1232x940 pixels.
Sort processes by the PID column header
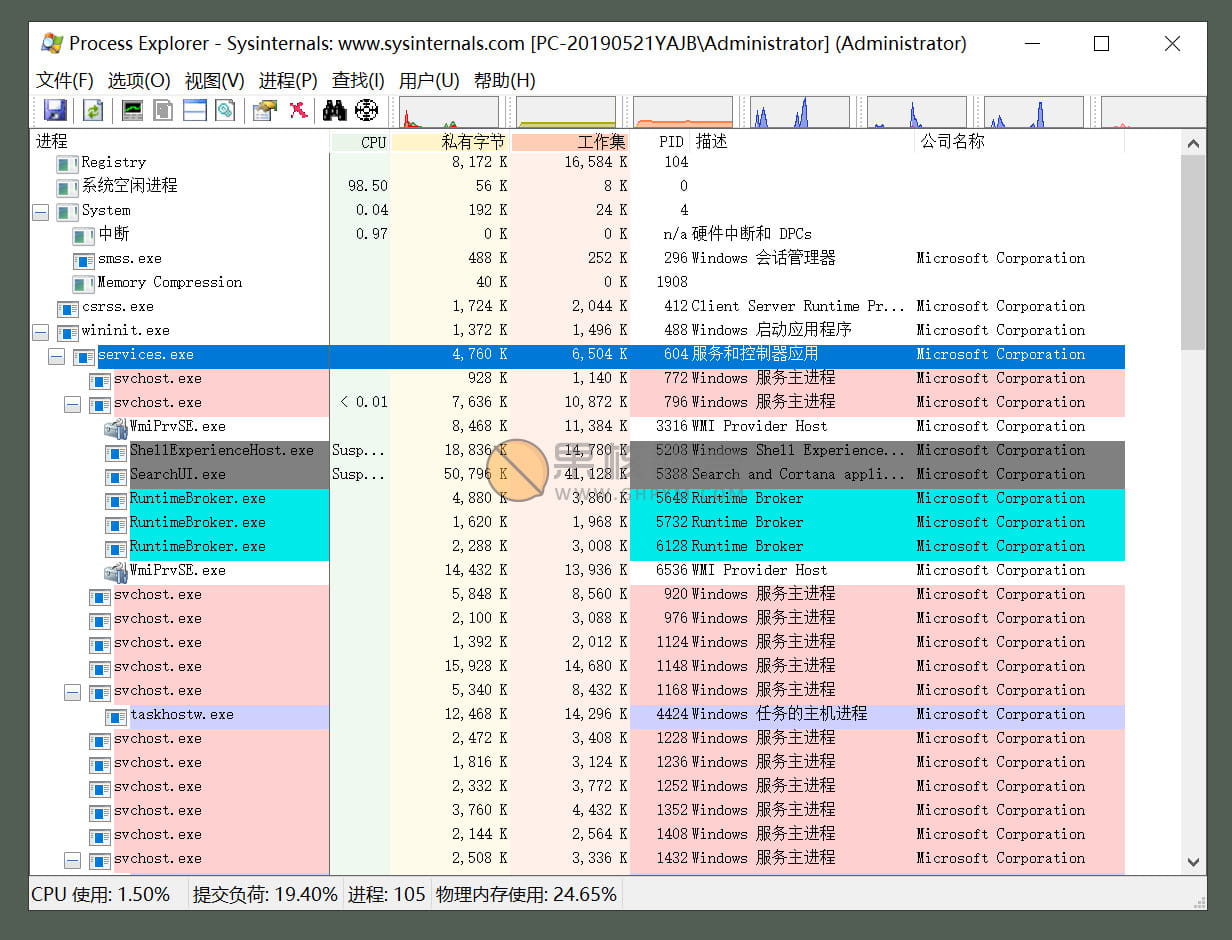669,141
